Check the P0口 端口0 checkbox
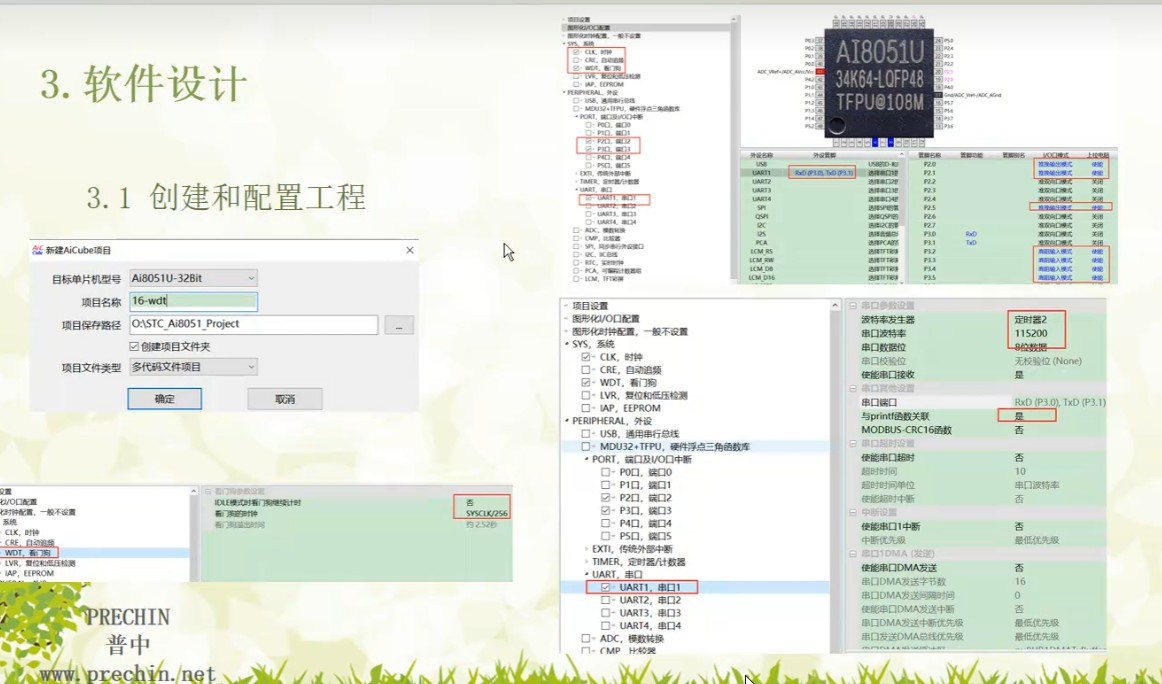Viewport: 1162px width, 684px height. point(604,473)
